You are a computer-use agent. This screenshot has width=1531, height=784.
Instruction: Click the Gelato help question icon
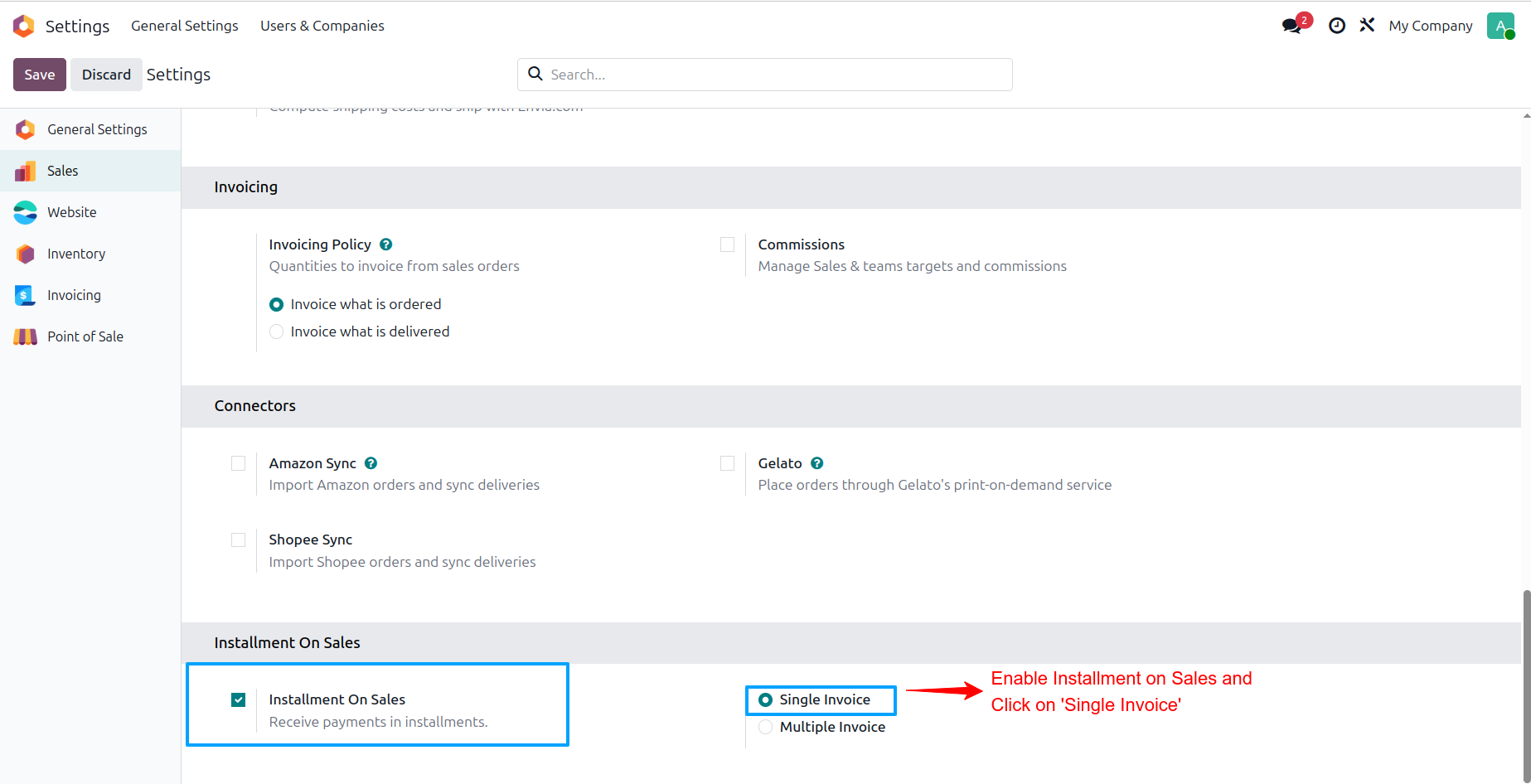pos(817,463)
